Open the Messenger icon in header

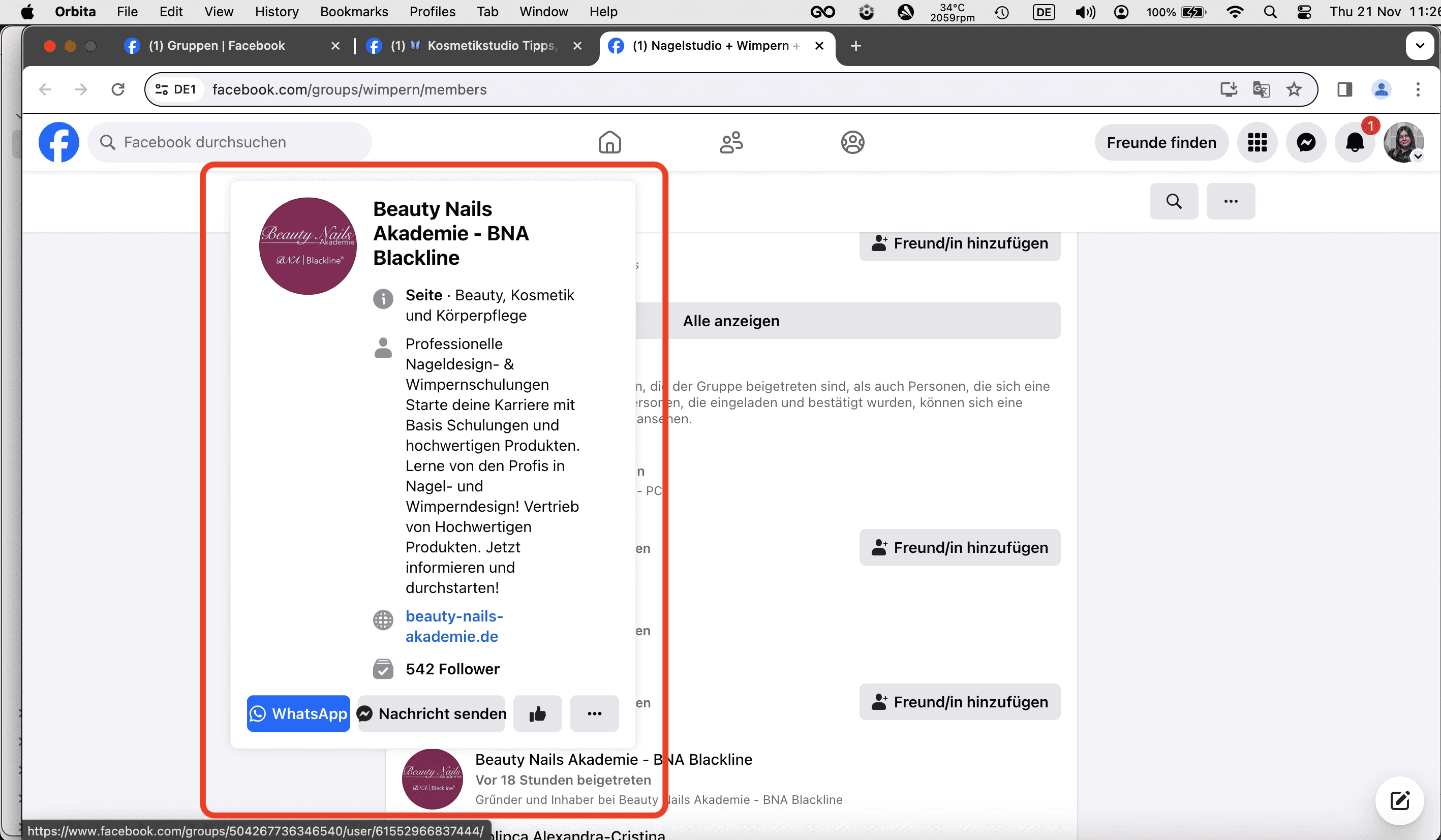pos(1305,142)
